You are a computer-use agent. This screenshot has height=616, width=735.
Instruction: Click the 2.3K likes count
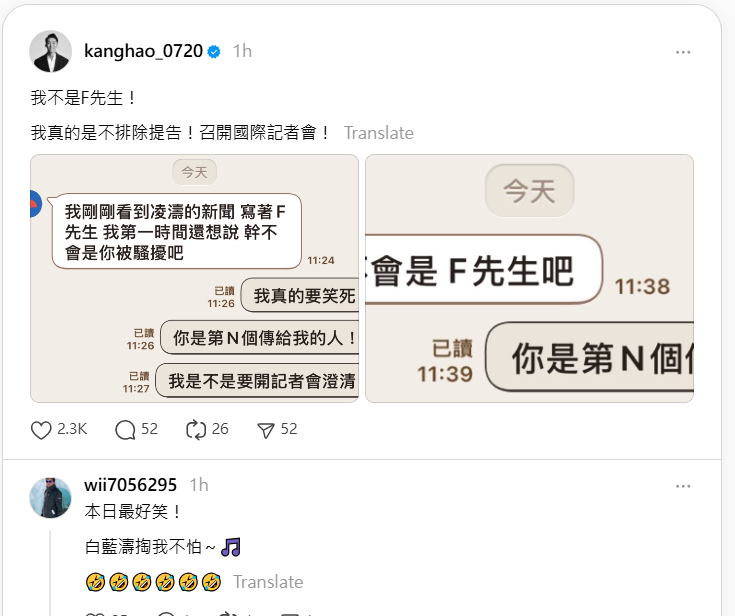tap(72, 429)
